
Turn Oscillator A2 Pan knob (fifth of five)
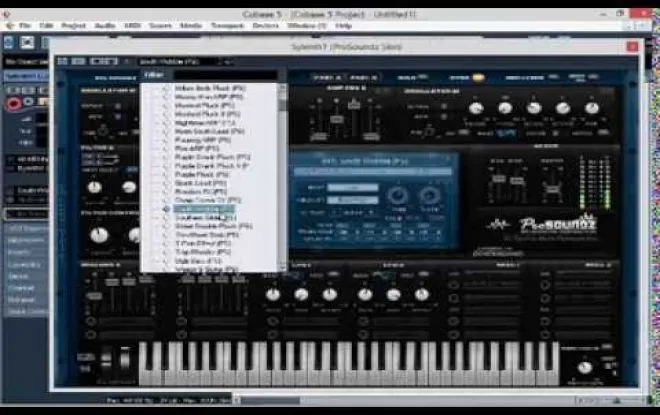point(591,108)
